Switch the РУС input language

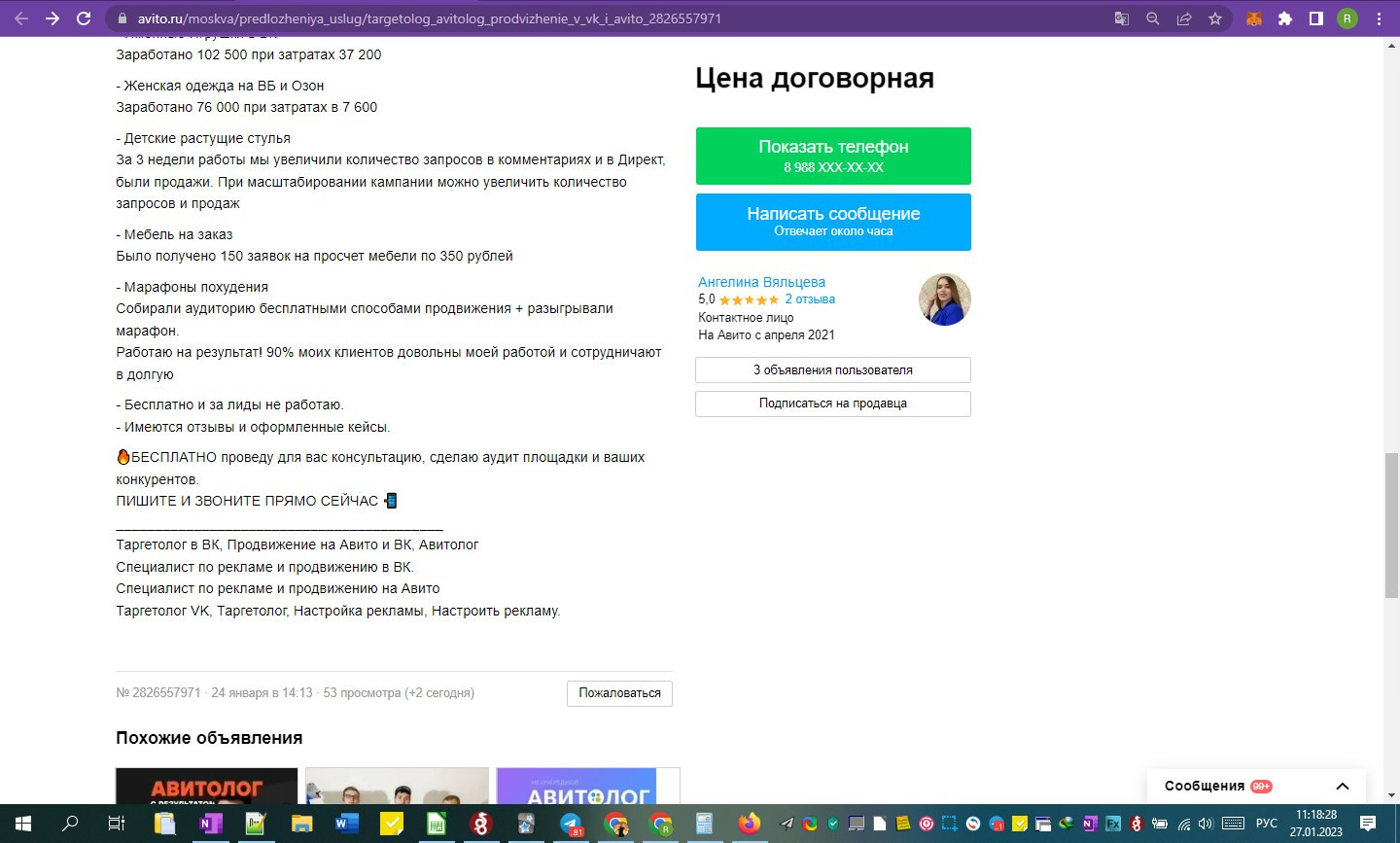click(x=1267, y=824)
